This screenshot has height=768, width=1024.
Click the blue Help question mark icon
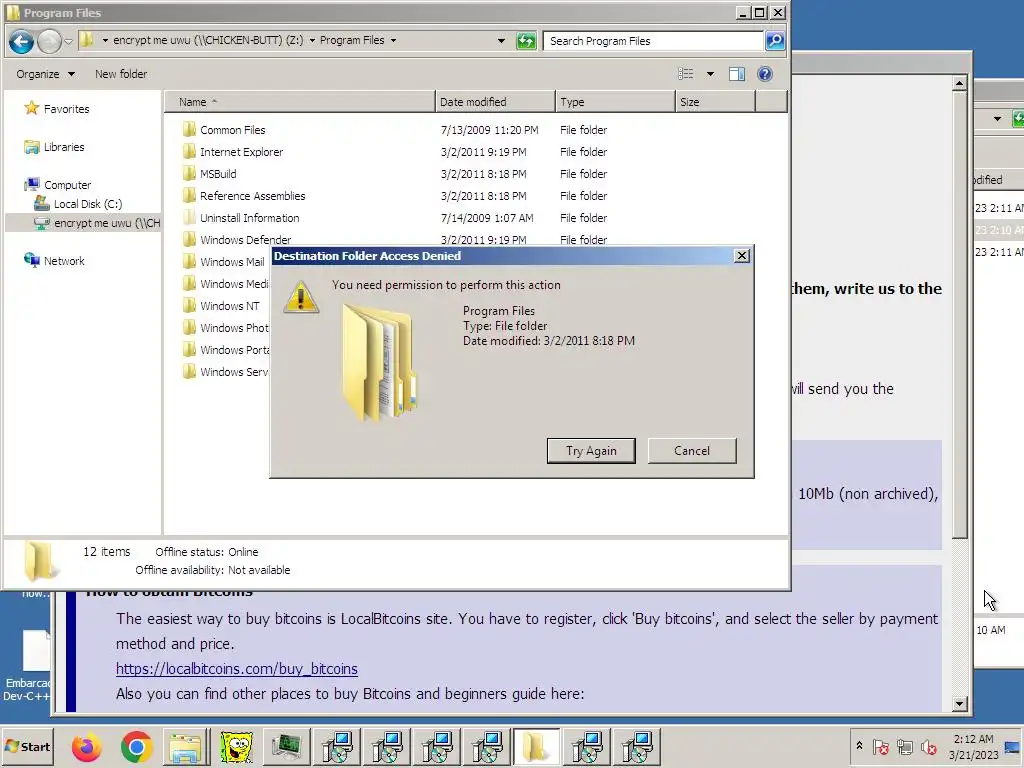[x=765, y=74]
